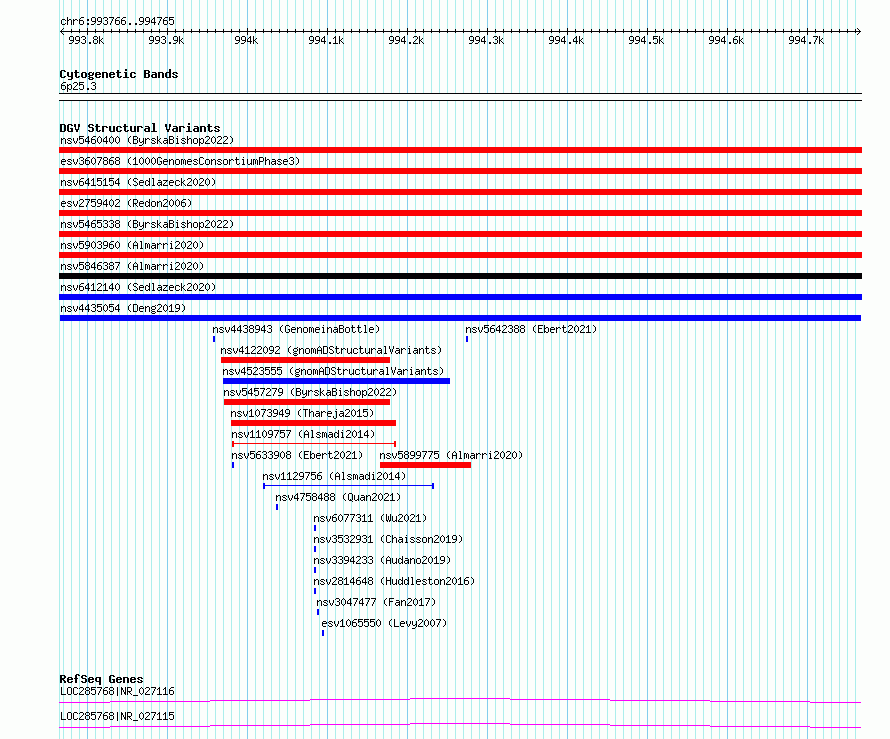The height and width of the screenshot is (739, 890).
Task: Click the red bar of nsv1073949
Action: (313, 423)
